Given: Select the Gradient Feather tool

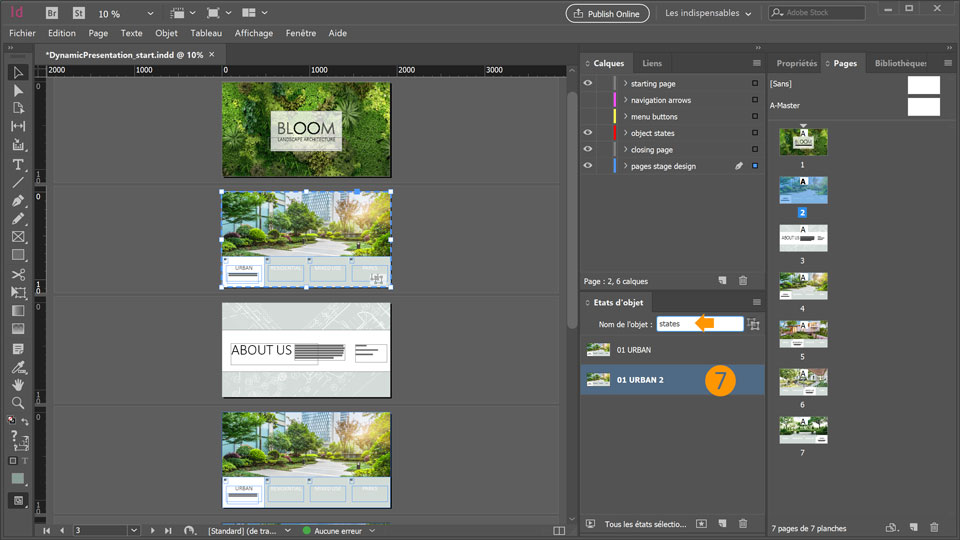Looking at the screenshot, I should pos(18,329).
